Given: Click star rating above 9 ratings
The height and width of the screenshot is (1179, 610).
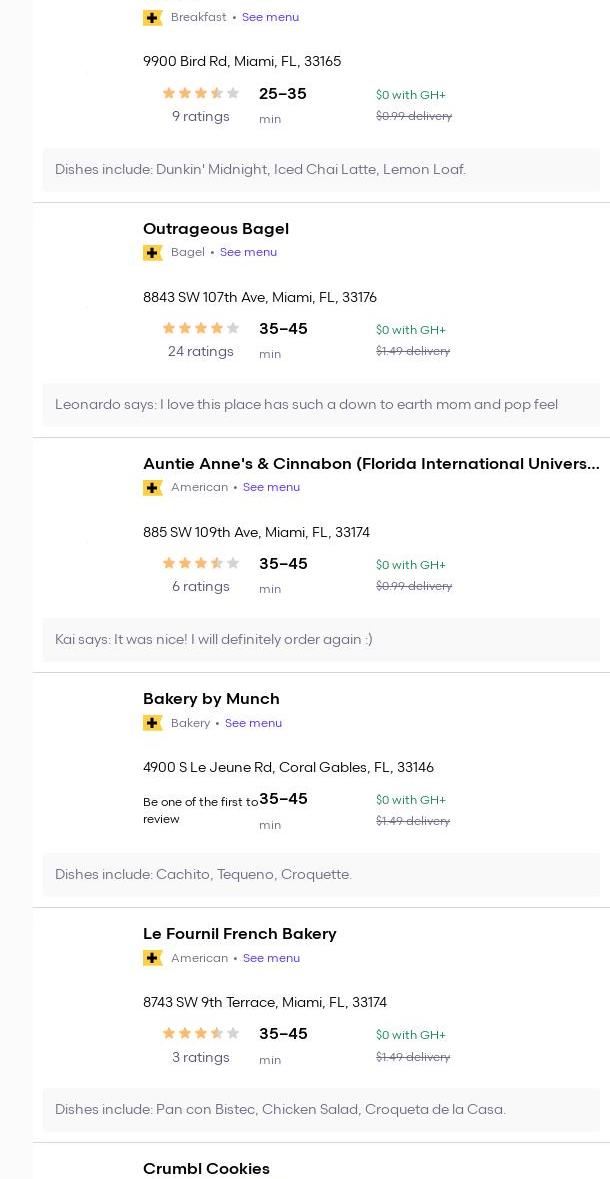Looking at the screenshot, I should coord(201,93).
